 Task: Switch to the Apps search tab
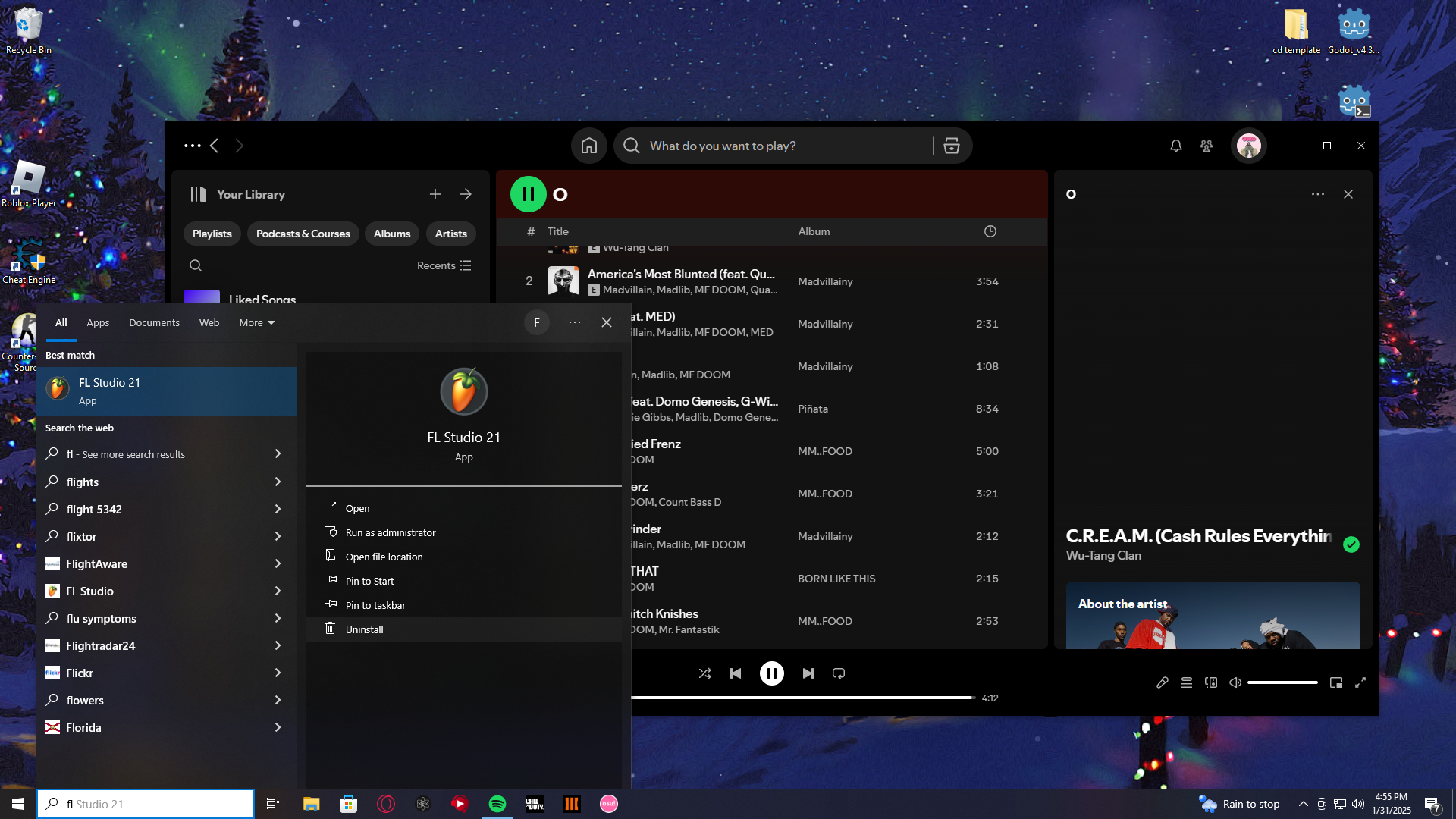[x=98, y=322]
